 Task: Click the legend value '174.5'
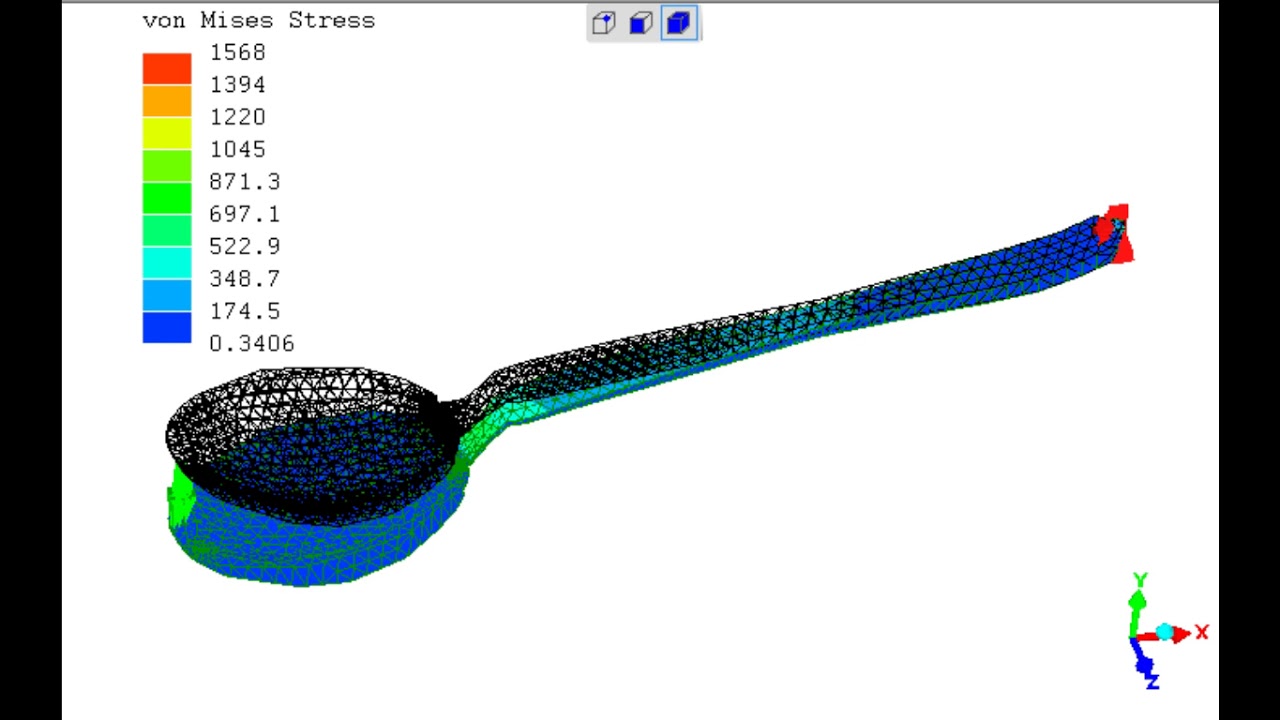[x=245, y=311]
